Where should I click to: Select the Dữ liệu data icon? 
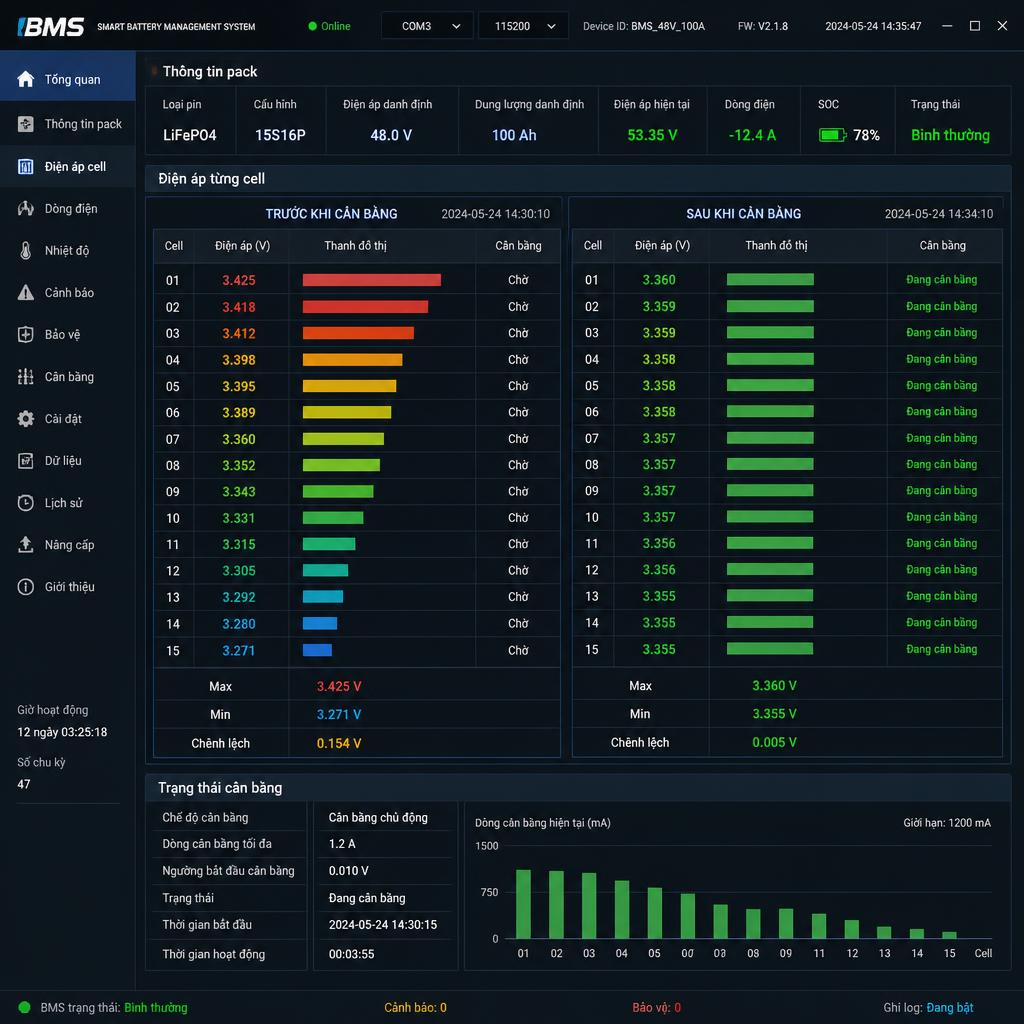tap(25, 460)
